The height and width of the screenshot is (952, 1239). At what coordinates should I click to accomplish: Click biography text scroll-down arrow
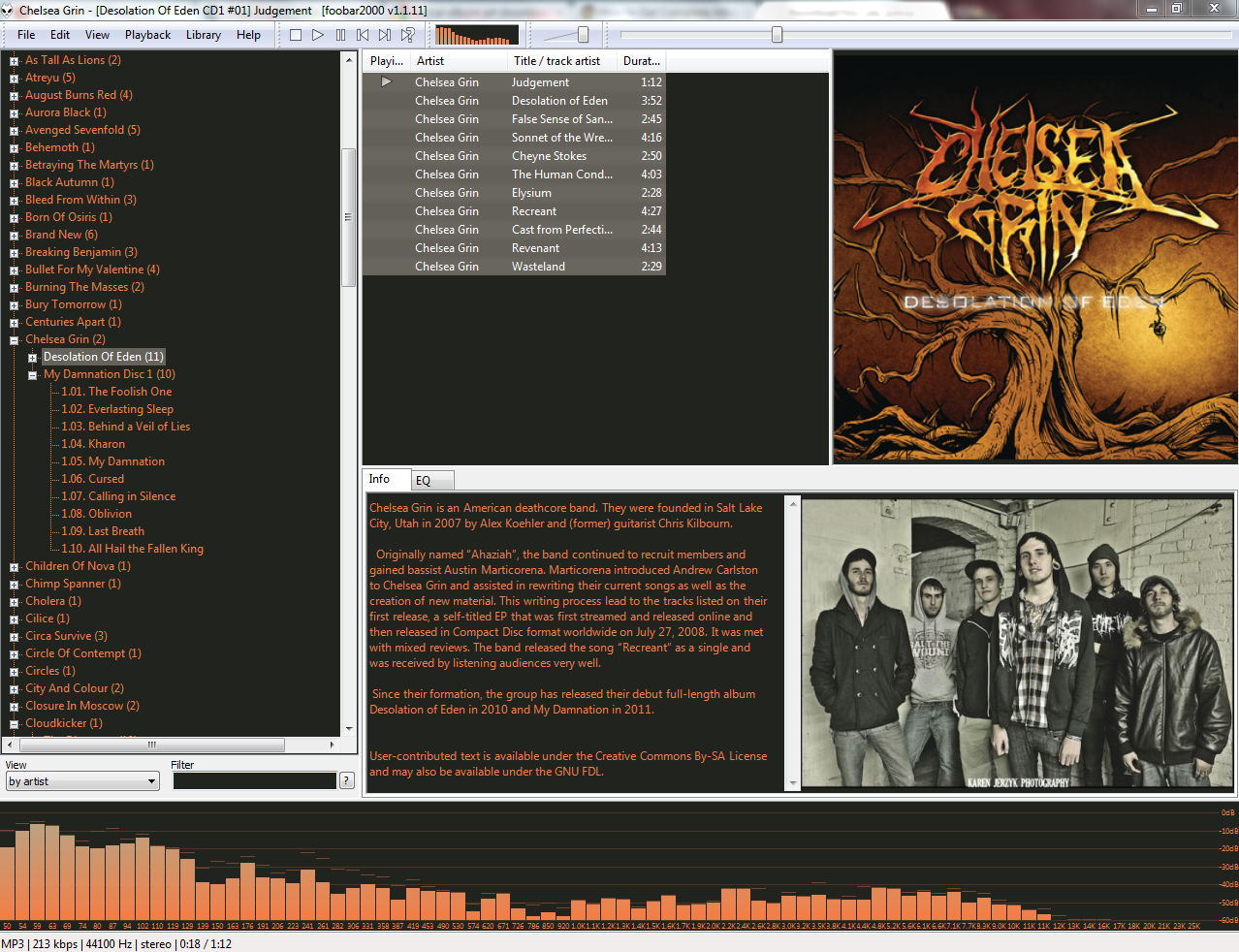point(793,783)
